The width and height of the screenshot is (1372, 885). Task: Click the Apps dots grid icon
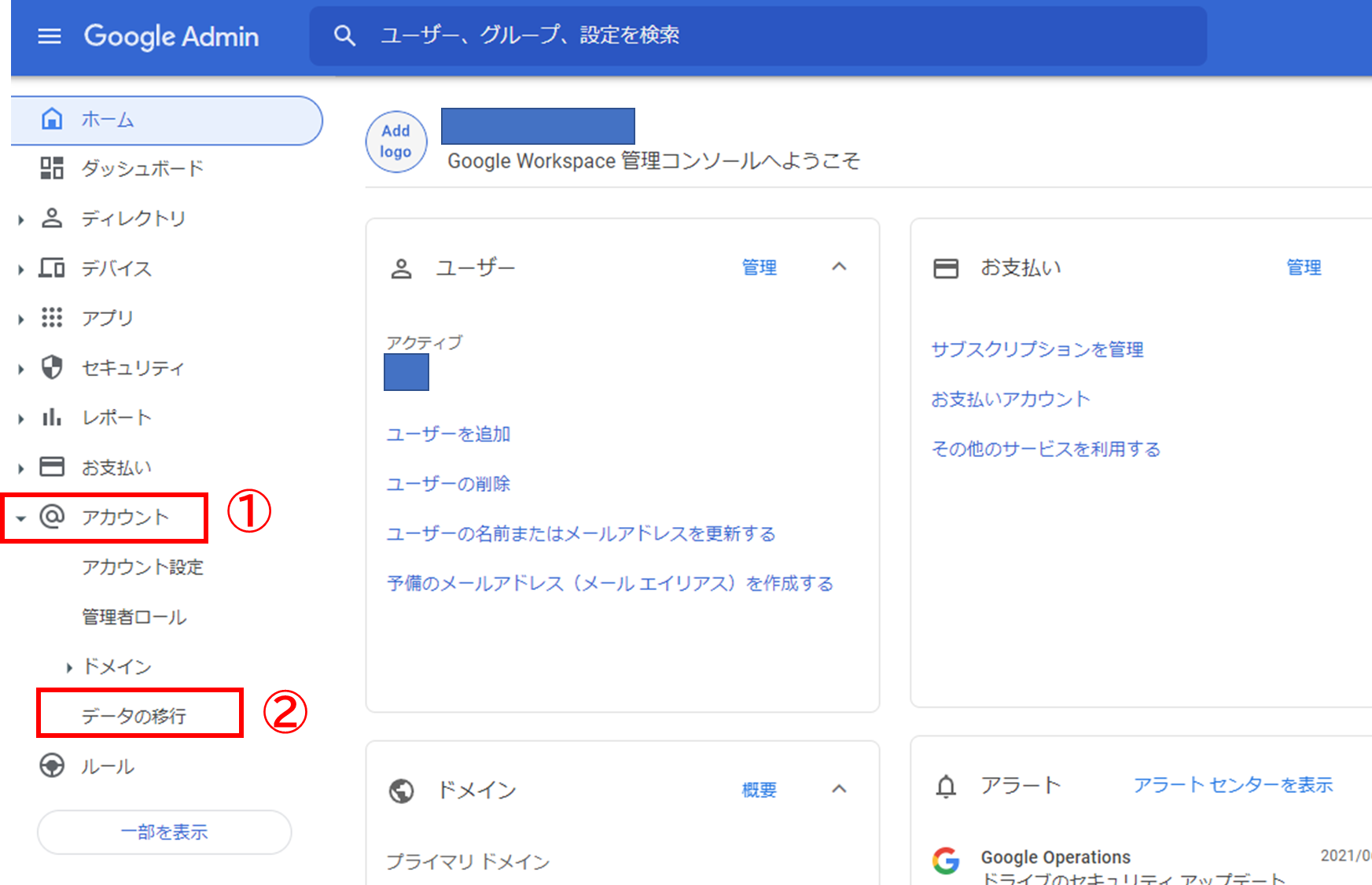[52, 317]
